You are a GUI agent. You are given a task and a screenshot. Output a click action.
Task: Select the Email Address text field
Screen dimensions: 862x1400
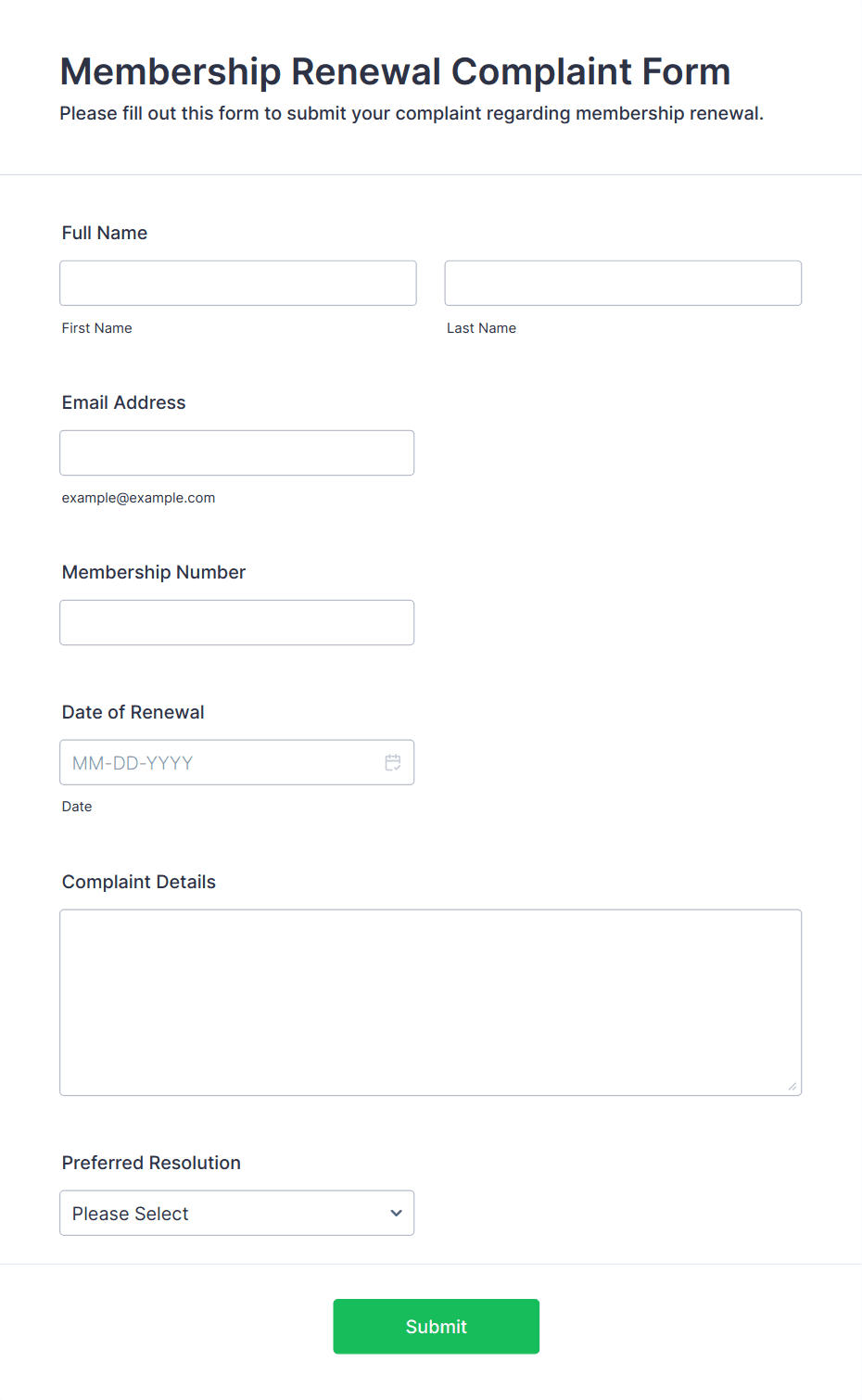[237, 452]
